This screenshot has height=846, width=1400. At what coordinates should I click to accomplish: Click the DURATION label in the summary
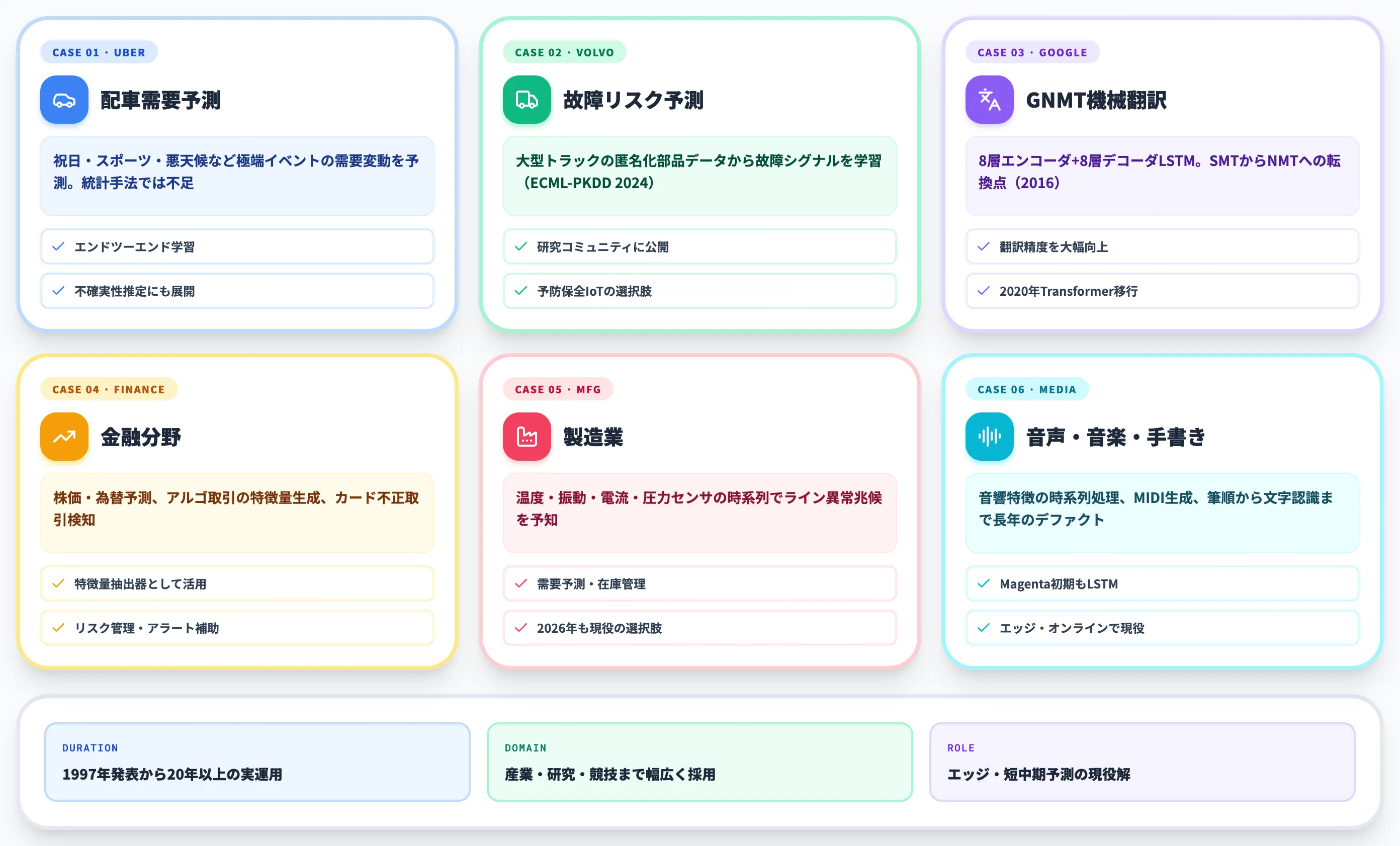click(x=91, y=748)
